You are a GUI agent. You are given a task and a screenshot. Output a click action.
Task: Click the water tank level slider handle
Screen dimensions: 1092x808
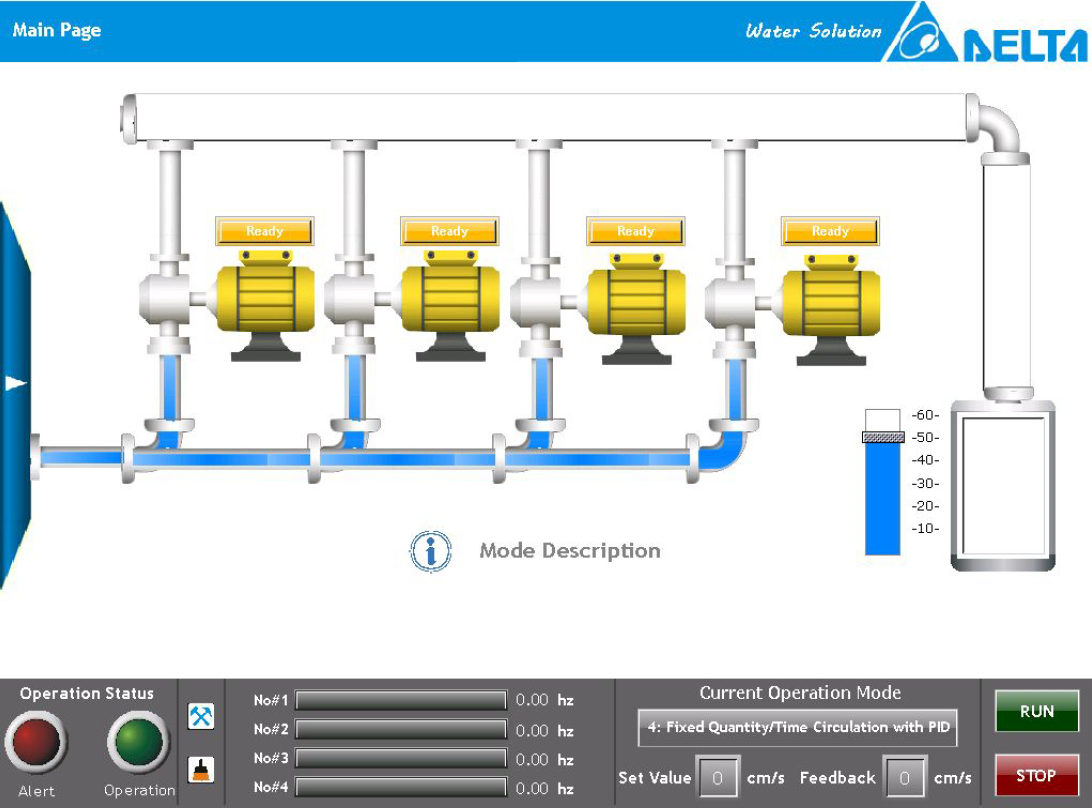pos(883,437)
